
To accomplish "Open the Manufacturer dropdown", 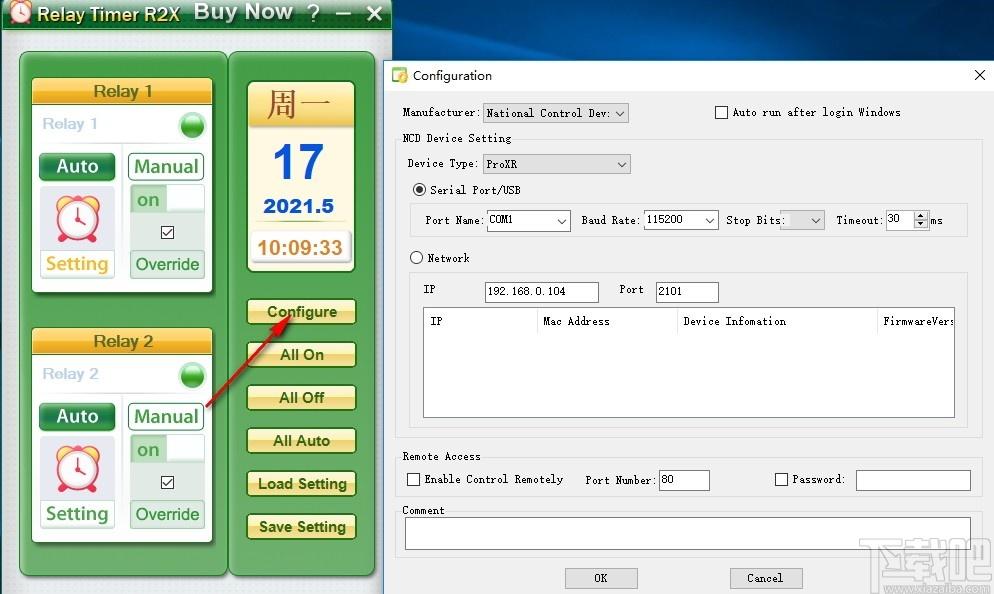I will pyautogui.click(x=556, y=113).
